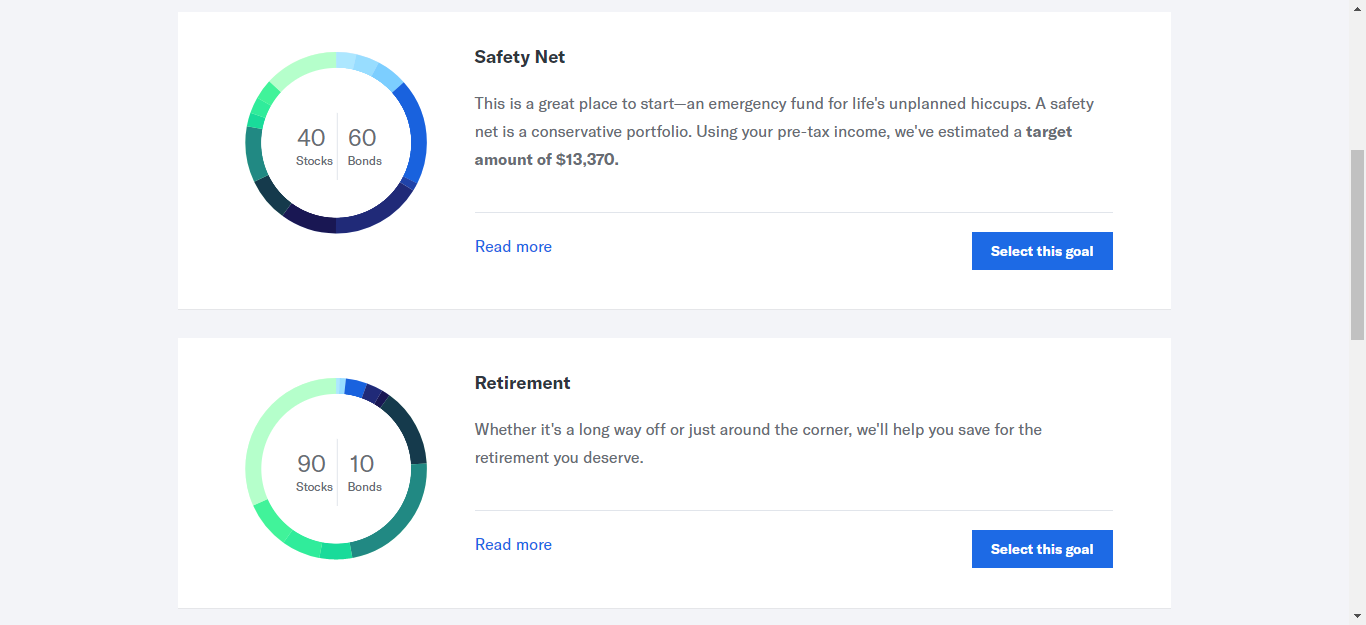Click "Read more" under Safety Net
Image resolution: width=1366 pixels, height=625 pixels.
pos(513,247)
